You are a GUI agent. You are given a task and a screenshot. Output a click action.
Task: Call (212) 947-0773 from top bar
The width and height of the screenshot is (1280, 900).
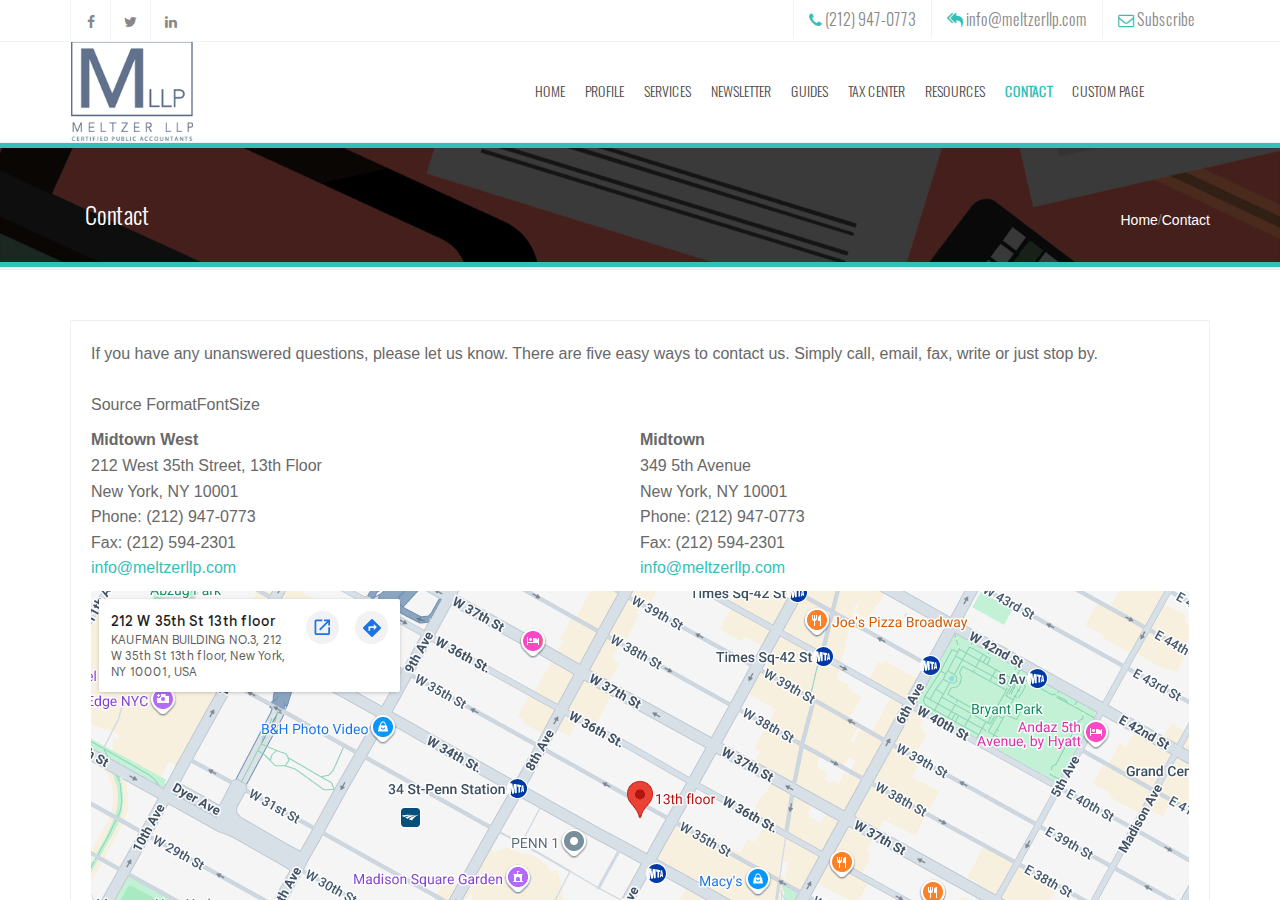862,19
